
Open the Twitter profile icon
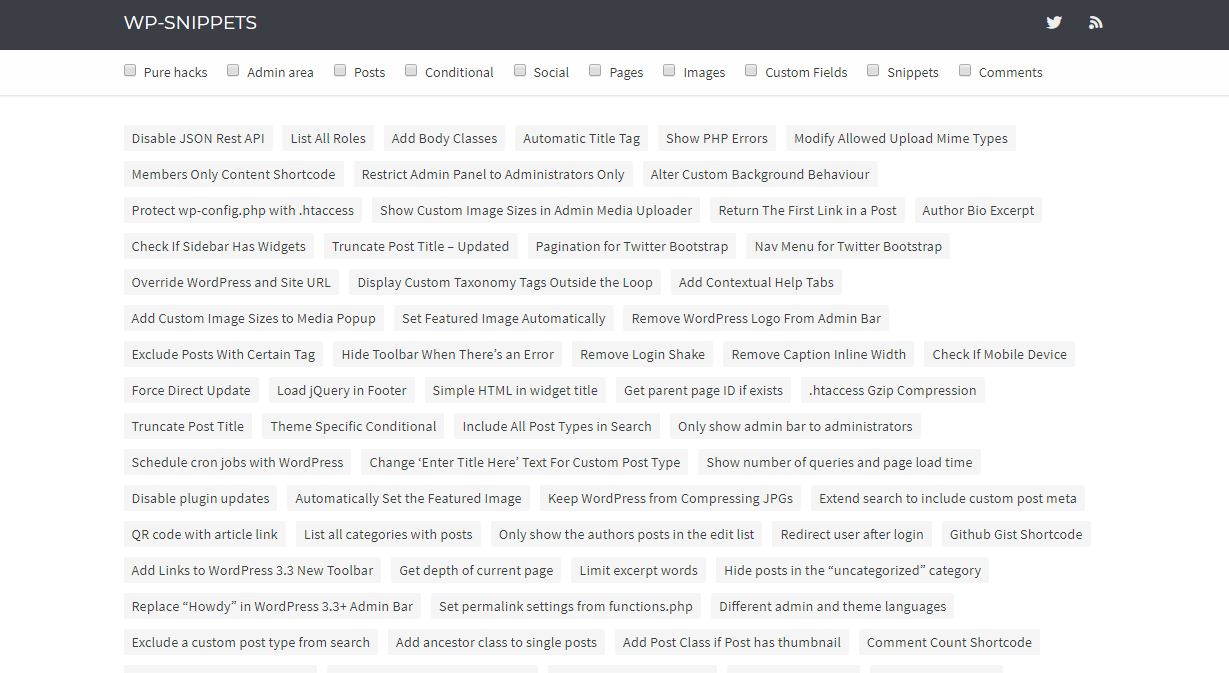(x=1054, y=22)
